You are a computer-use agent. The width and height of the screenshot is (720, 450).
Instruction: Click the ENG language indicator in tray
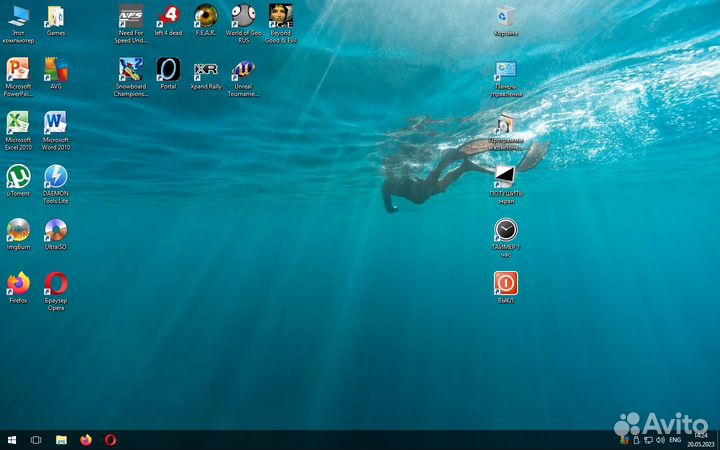click(x=675, y=440)
